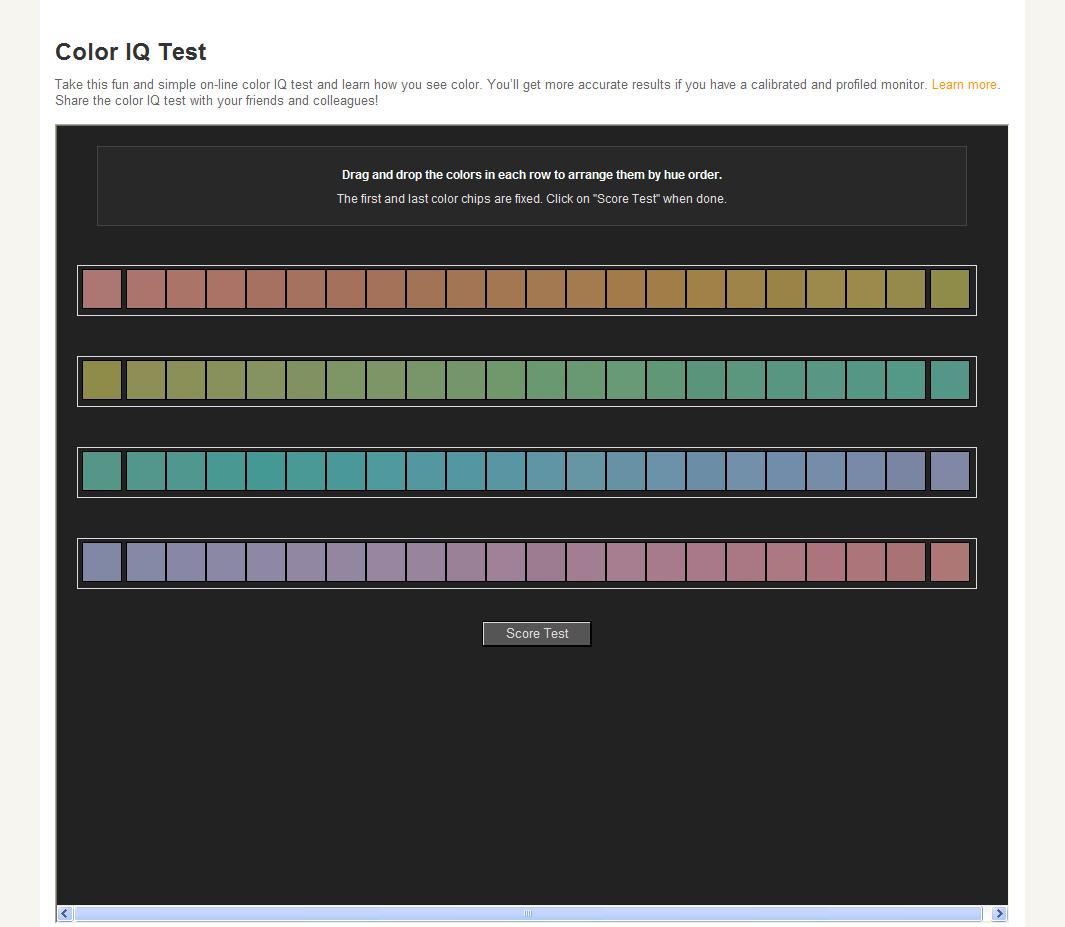Select the second-to-last chip in the pink-to-olive row
Viewport: 1065px width, 927px height.
[x=906, y=289]
